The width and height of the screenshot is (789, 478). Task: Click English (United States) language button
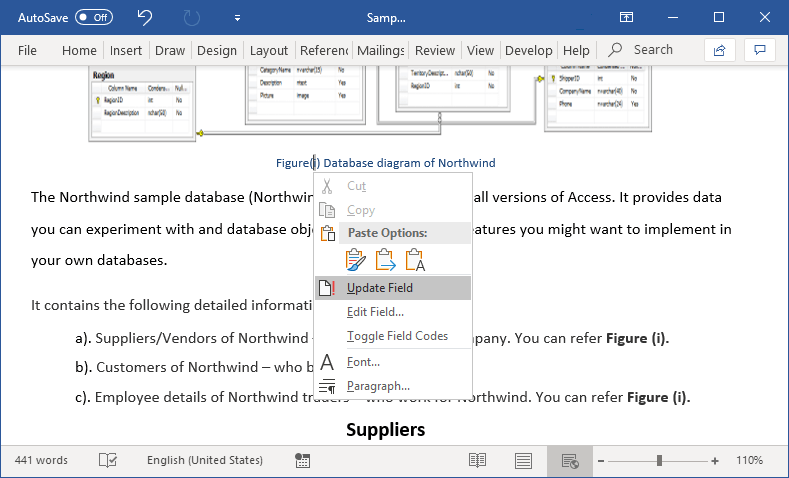tap(205, 460)
